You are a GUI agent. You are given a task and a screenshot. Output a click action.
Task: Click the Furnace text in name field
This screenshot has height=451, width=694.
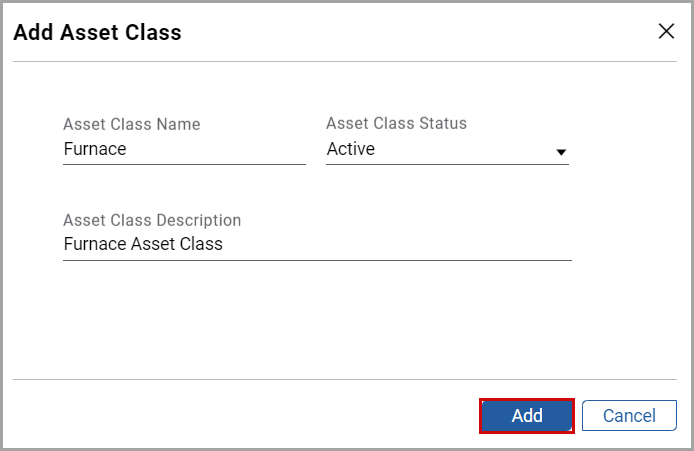[95, 149]
